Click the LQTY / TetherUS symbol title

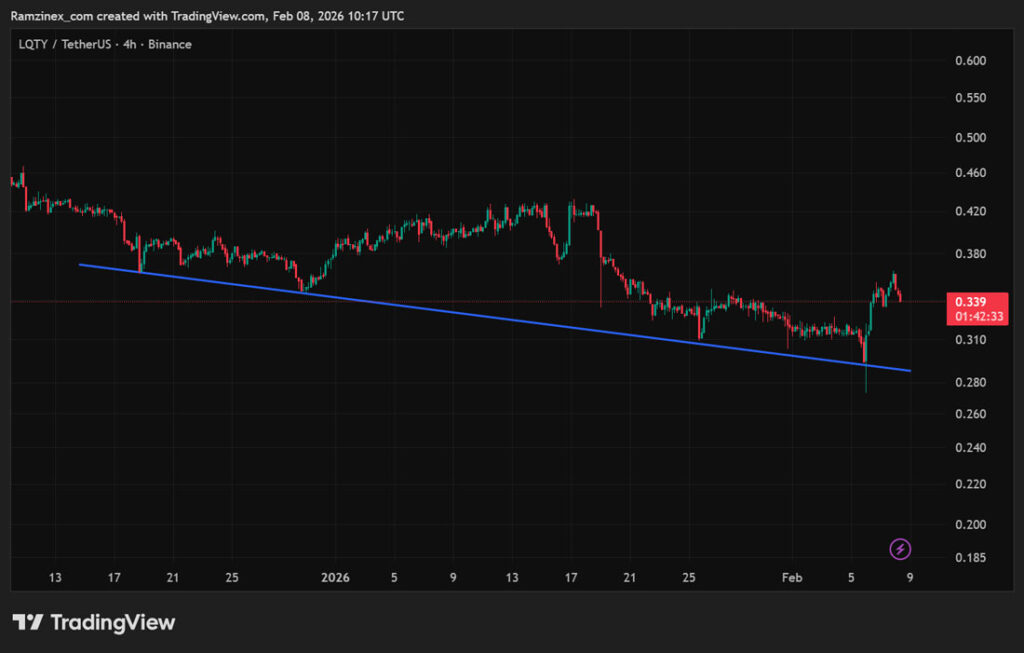[x=71, y=44]
